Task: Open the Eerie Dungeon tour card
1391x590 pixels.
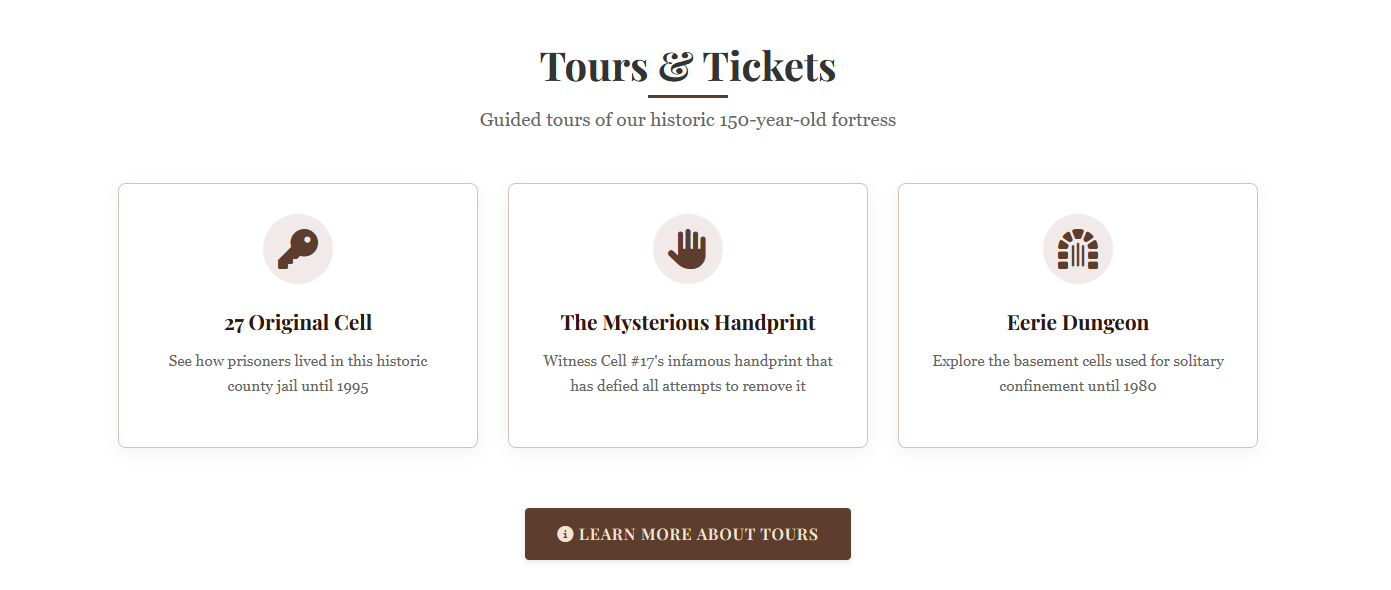Action: (1077, 315)
